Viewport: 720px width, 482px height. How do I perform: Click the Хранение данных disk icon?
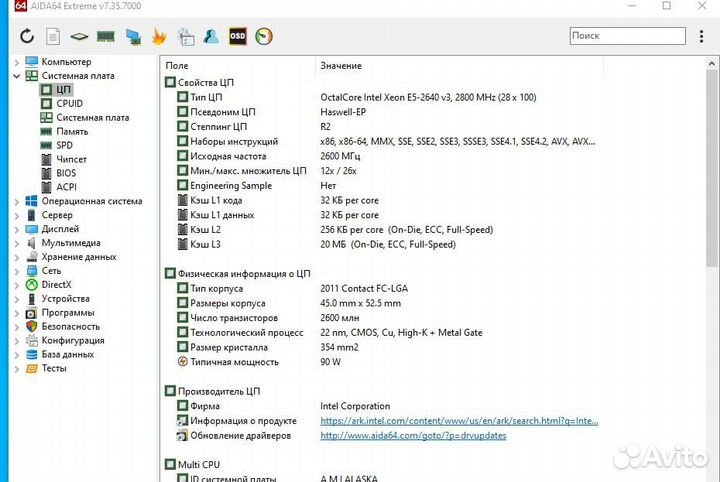tap(32, 257)
